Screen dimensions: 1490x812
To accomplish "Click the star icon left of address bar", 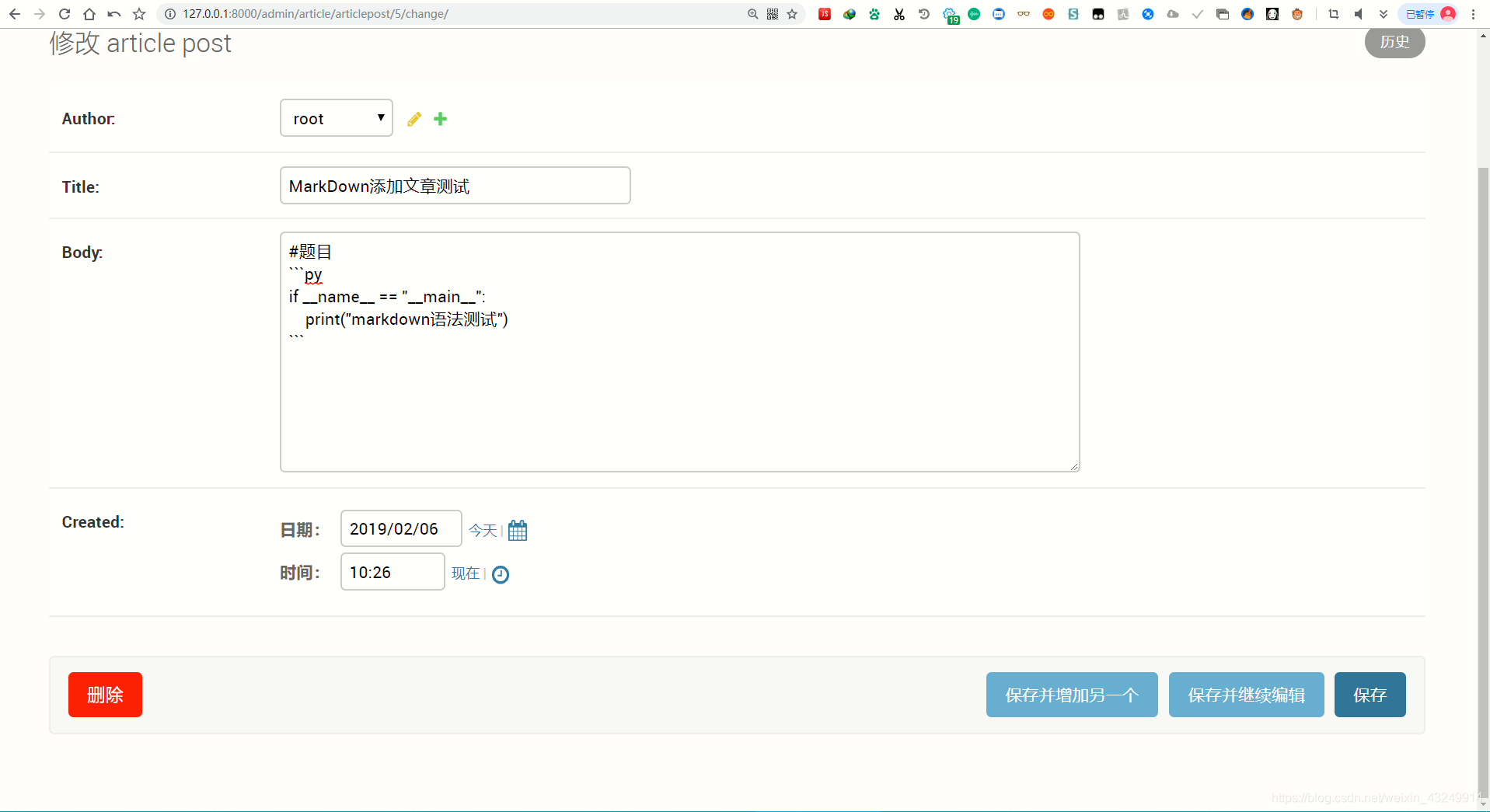I will coord(139,14).
